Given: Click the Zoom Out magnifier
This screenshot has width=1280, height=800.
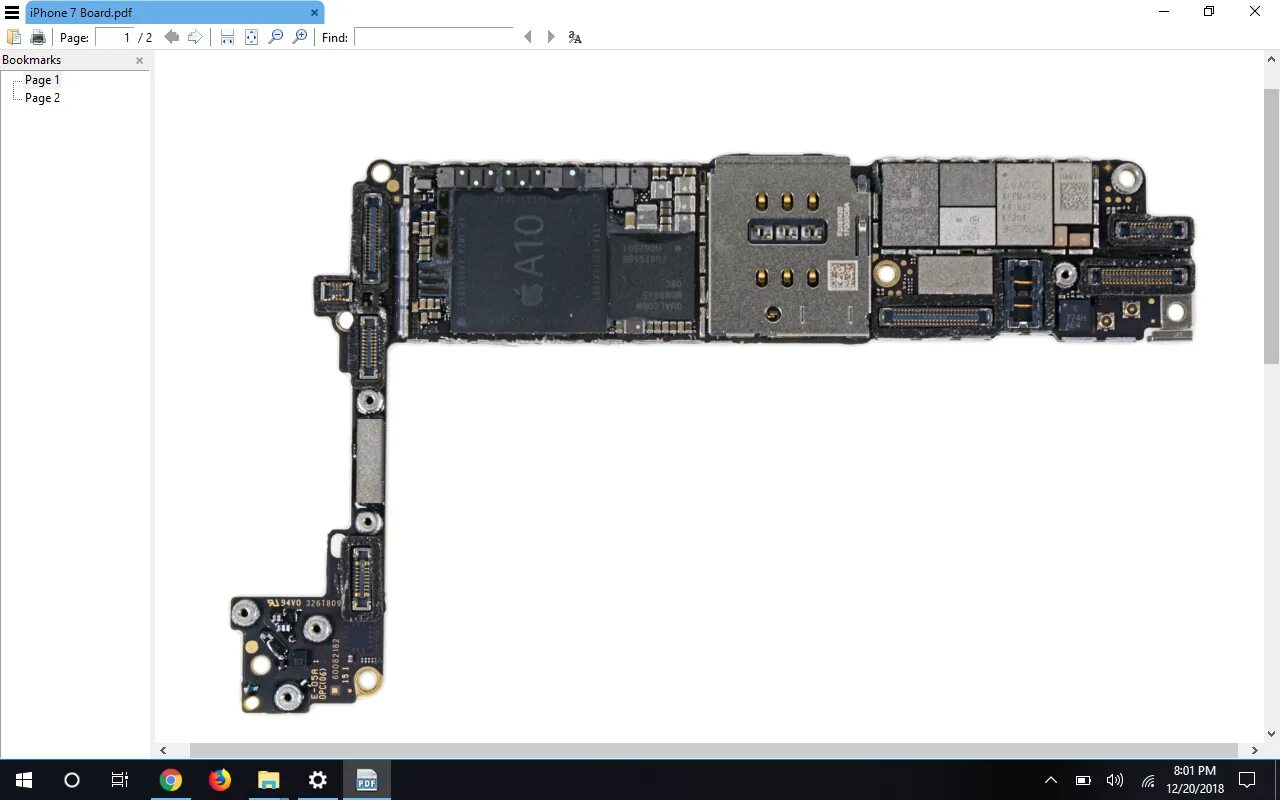Looking at the screenshot, I should (x=276, y=37).
